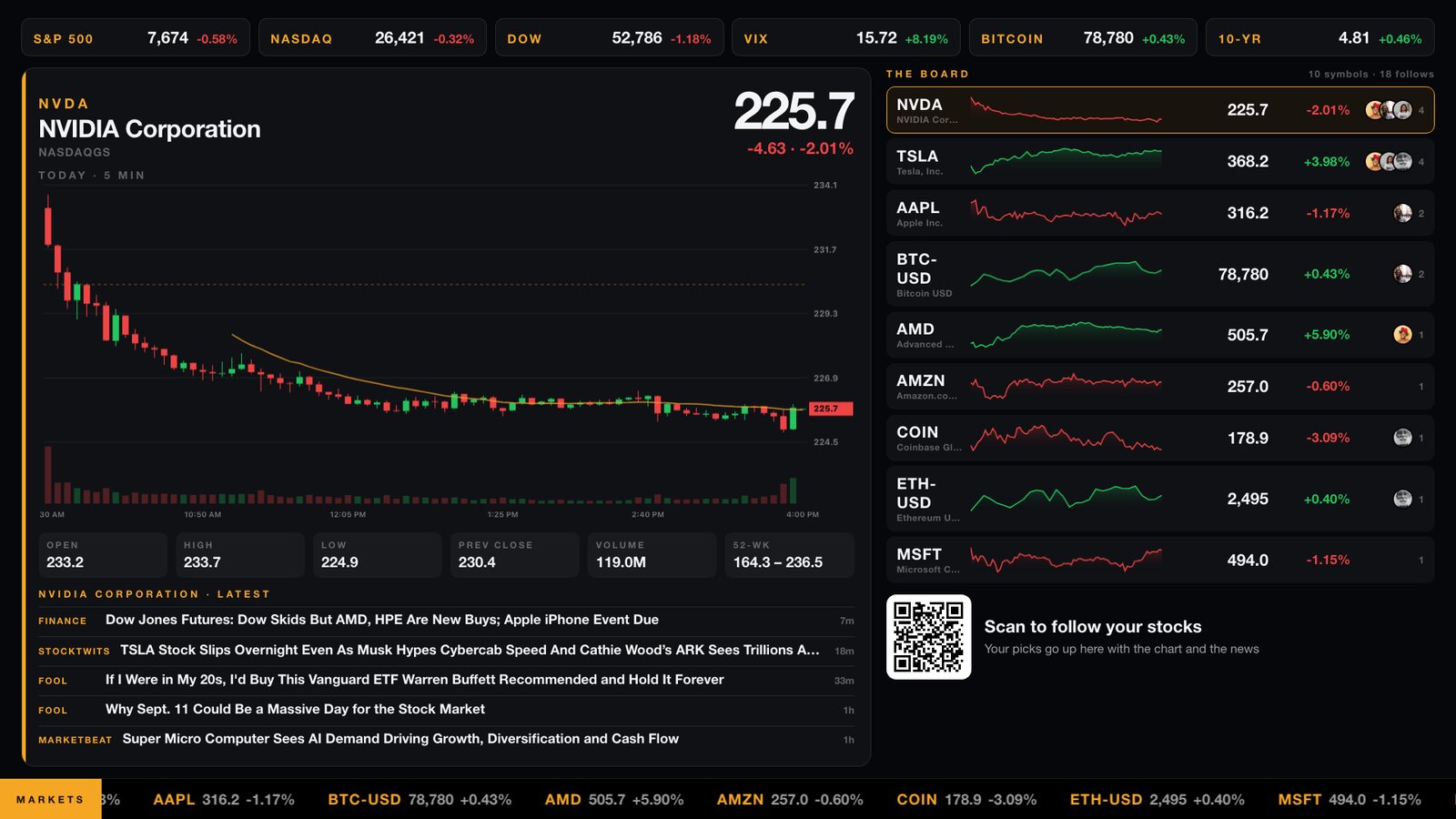This screenshot has width=1456, height=819.
Task: Click the Scan to follow your stocks text
Action: (1093, 627)
